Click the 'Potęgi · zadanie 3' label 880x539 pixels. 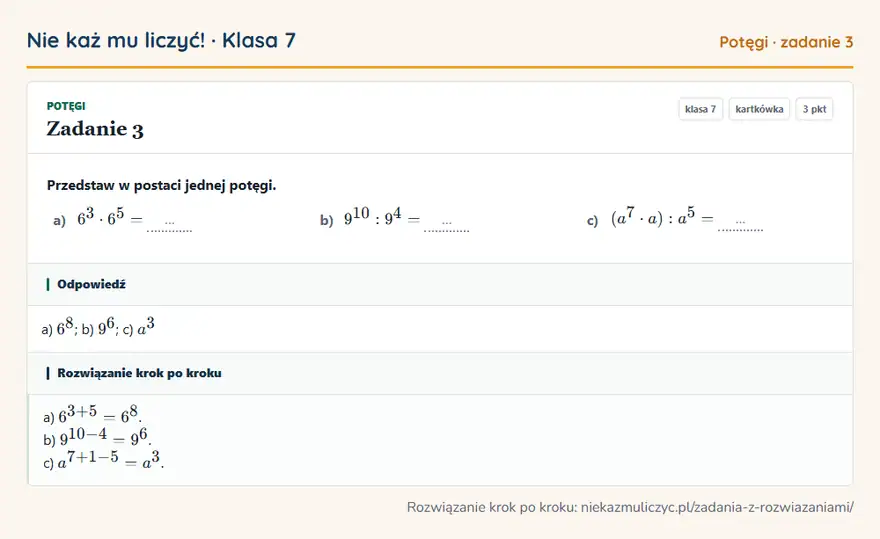(786, 42)
